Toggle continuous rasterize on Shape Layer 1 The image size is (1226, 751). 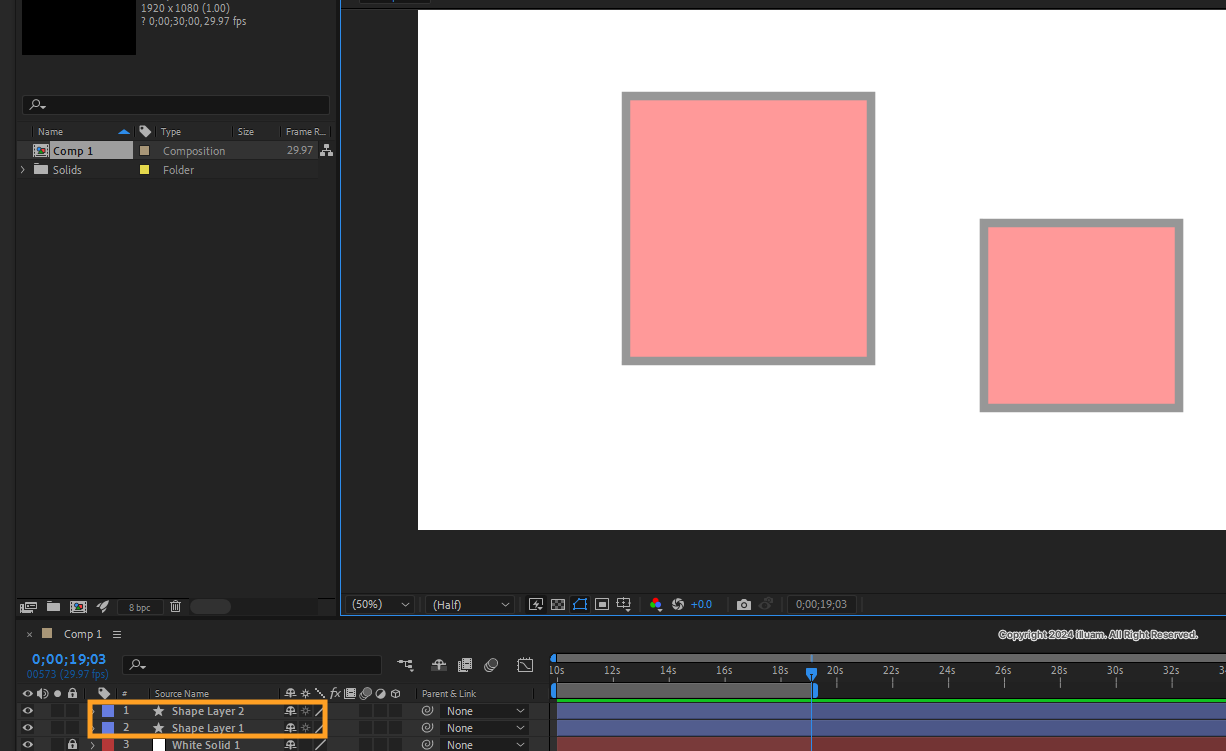305,728
